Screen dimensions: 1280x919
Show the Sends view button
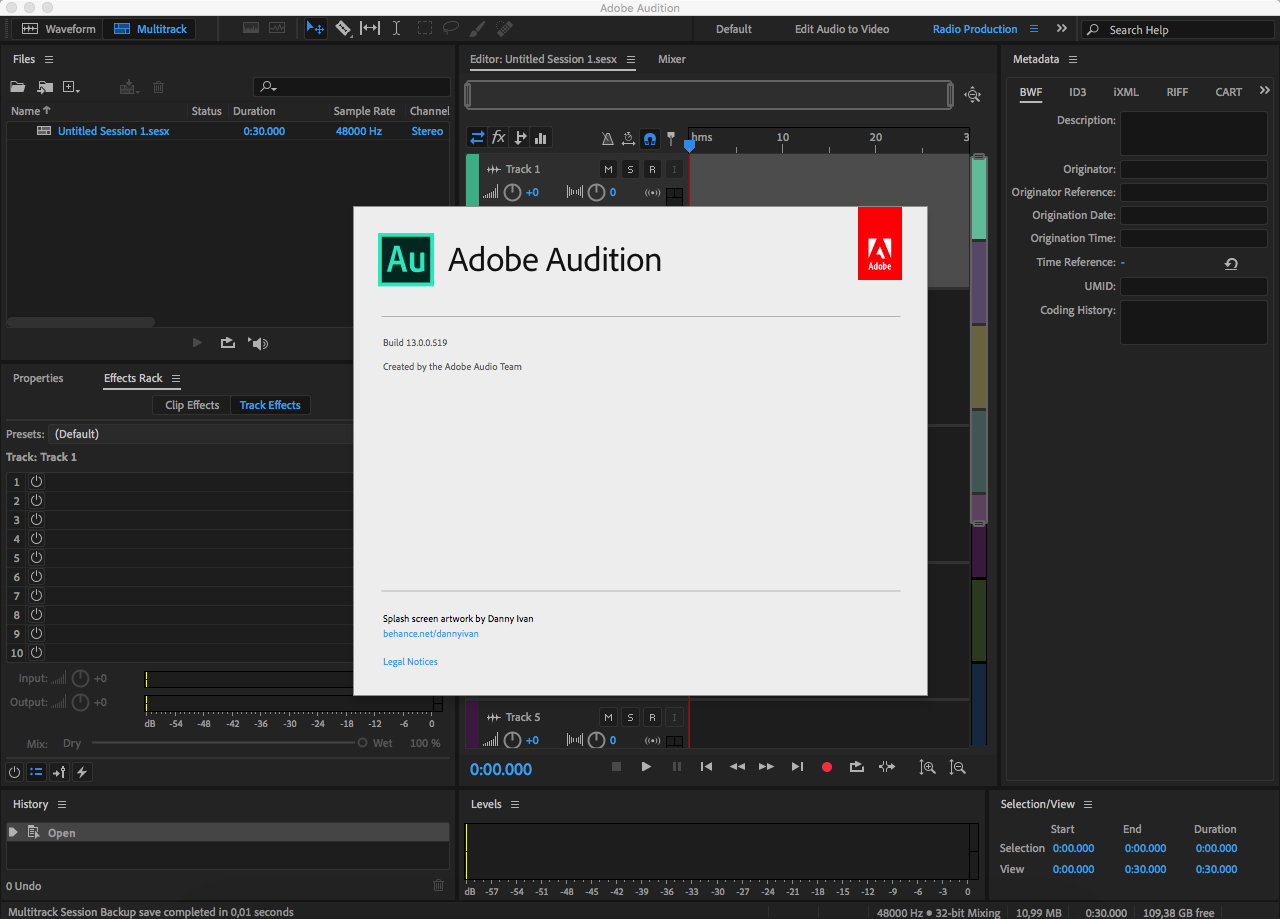tap(520, 138)
